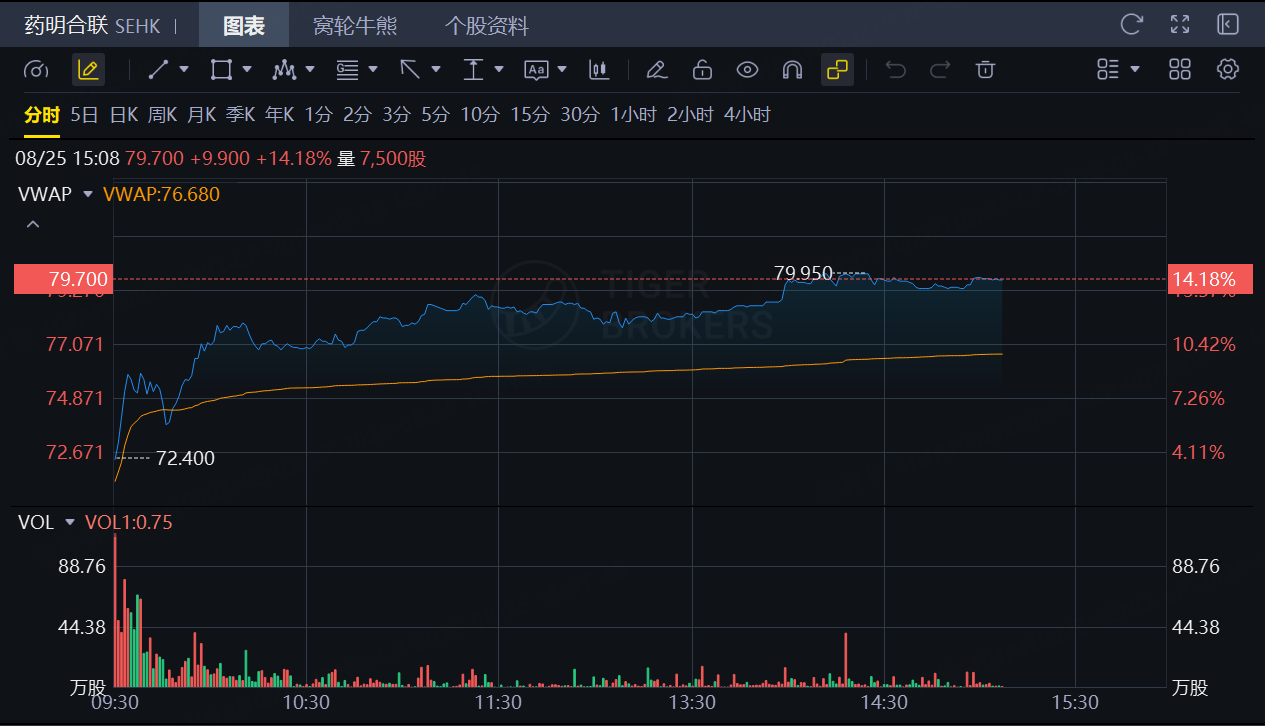Select 5日 timeframe

coord(84,115)
